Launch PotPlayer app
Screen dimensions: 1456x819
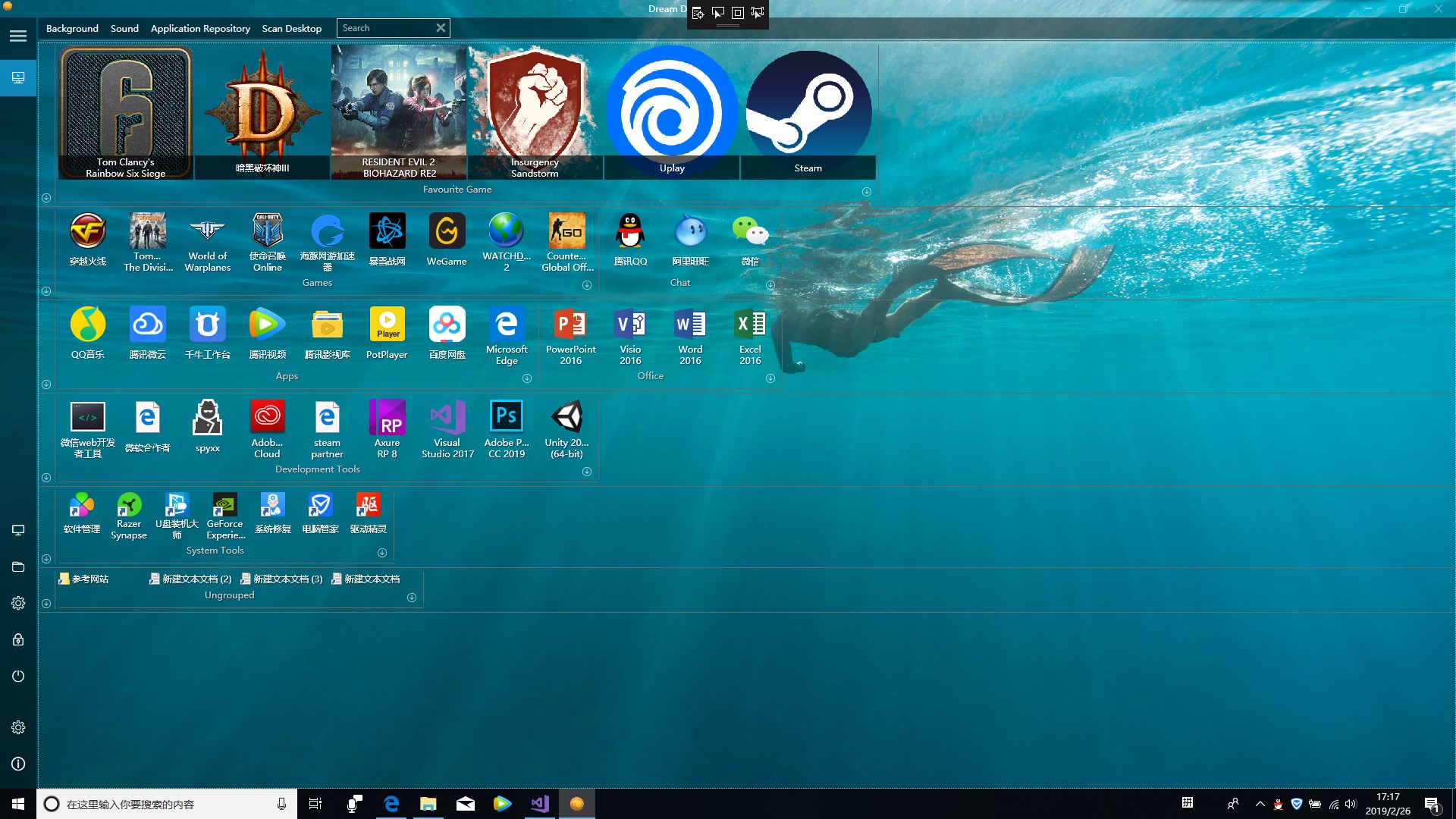point(387,333)
